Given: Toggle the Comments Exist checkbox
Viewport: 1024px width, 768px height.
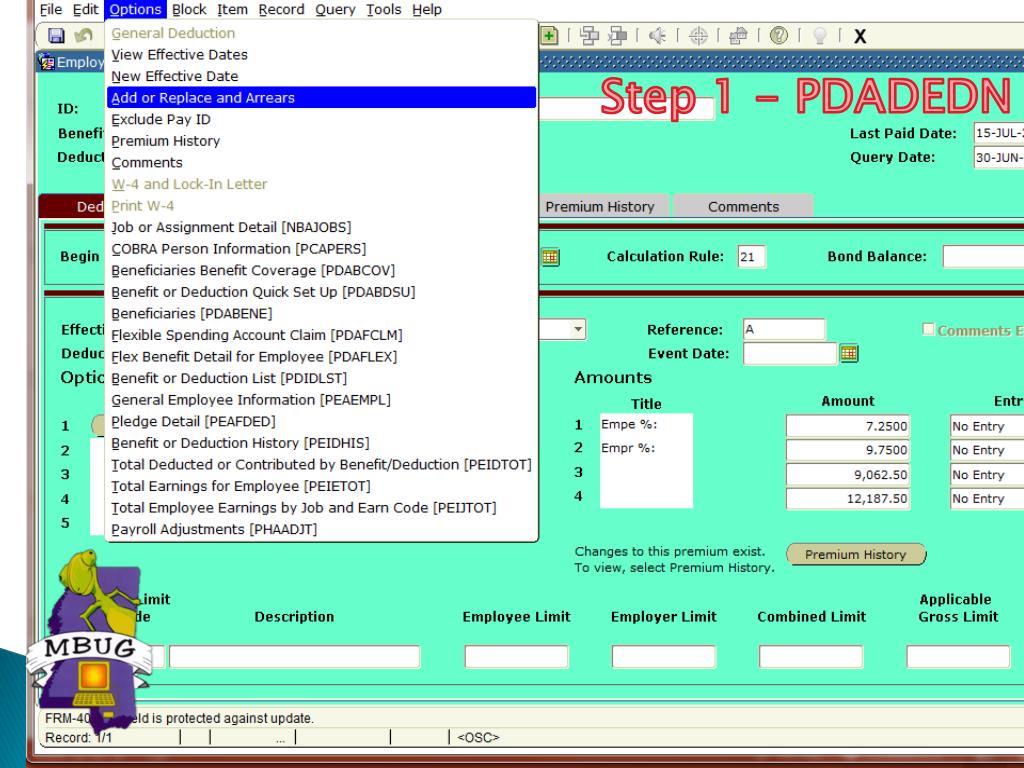Looking at the screenshot, I should pos(927,330).
